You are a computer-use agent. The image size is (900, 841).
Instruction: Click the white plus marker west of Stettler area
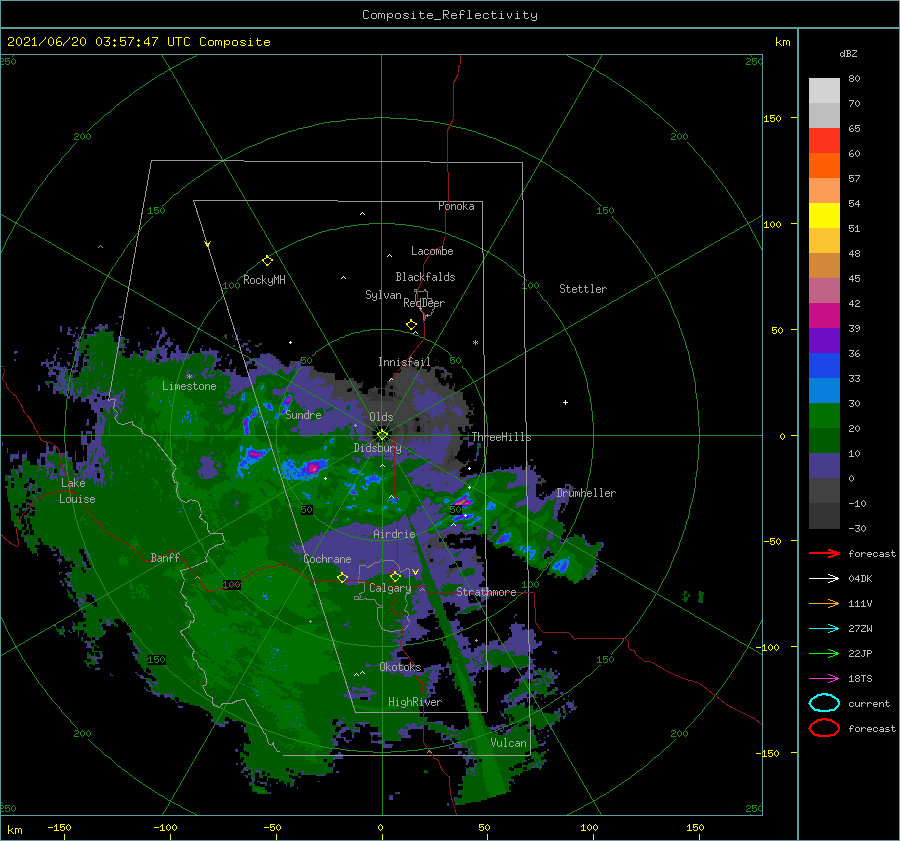(x=565, y=402)
